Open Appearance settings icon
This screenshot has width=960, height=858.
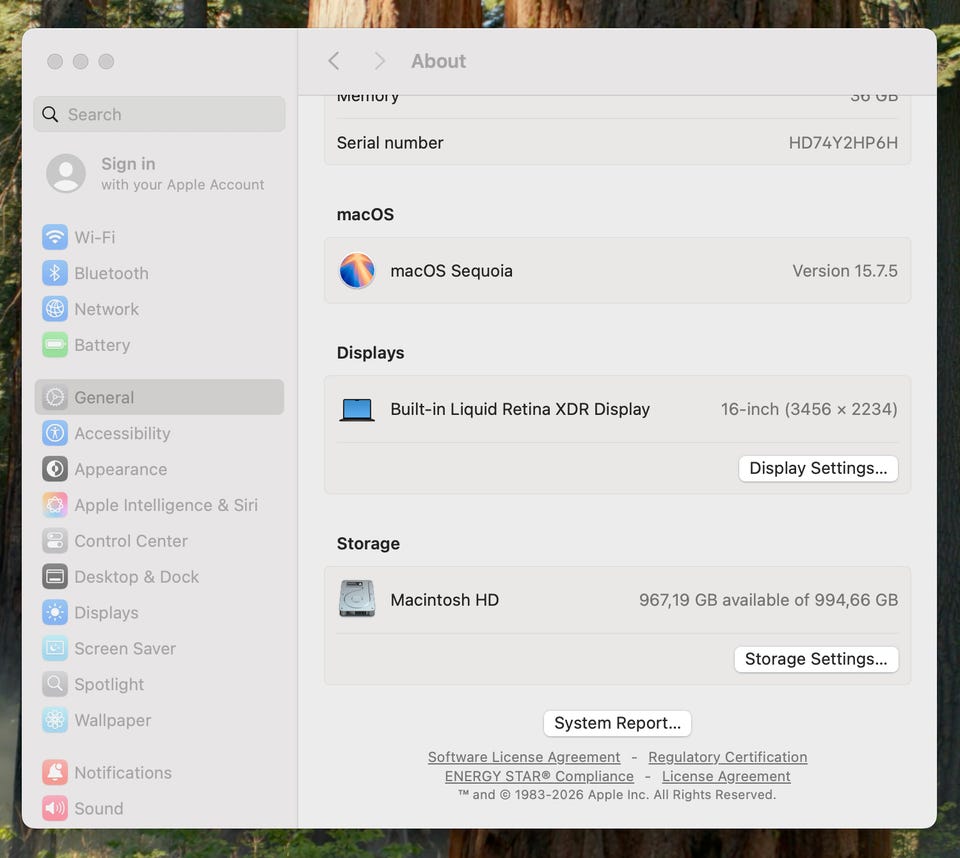point(55,469)
